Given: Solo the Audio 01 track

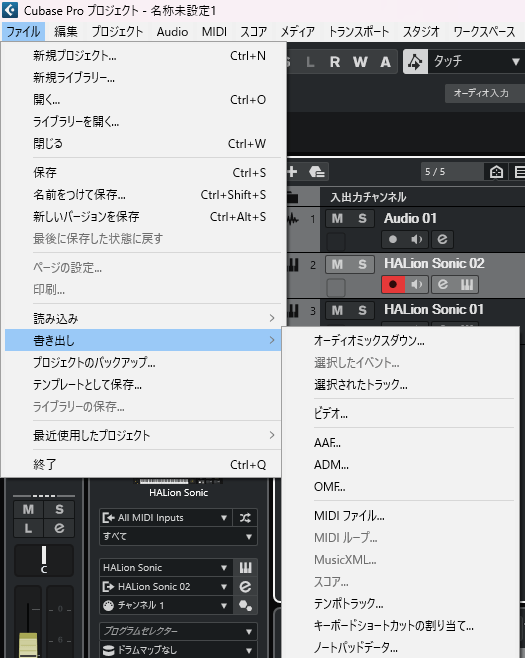Looking at the screenshot, I should pos(363,219).
